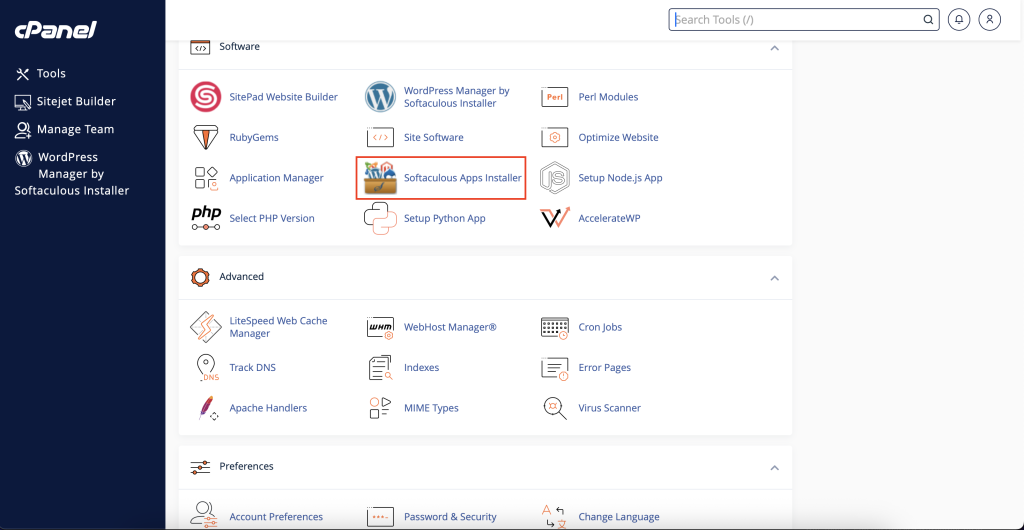
Task: Collapse the Advanced section chevron
Action: click(775, 278)
